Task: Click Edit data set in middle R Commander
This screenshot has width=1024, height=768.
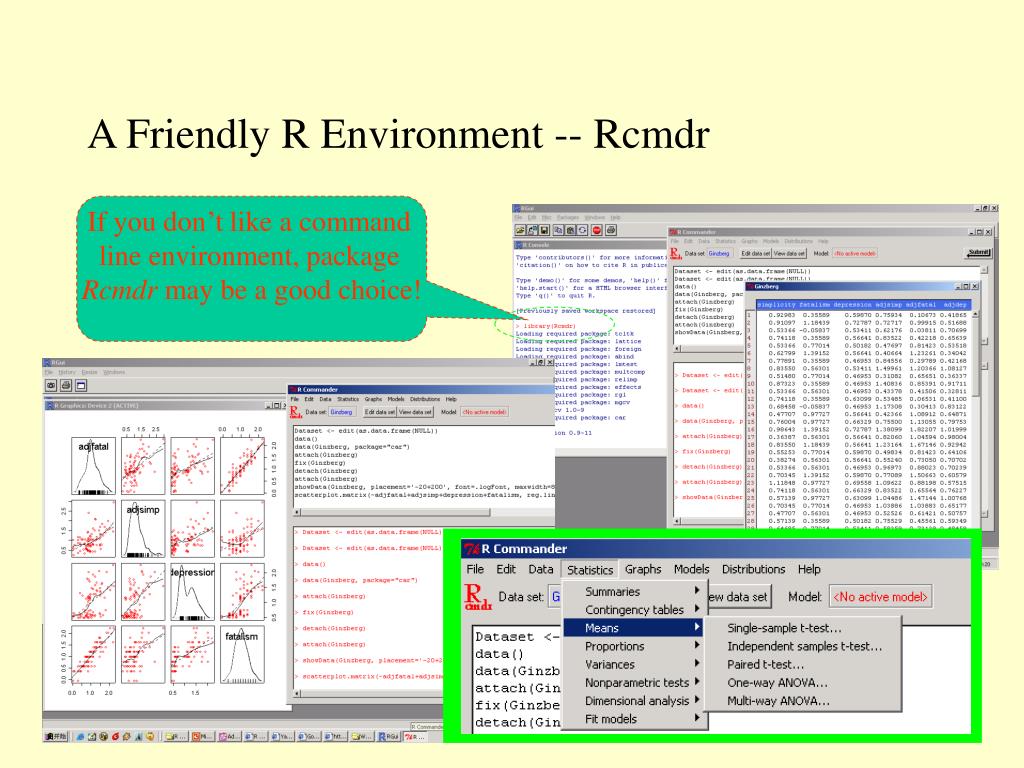Action: click(x=379, y=412)
